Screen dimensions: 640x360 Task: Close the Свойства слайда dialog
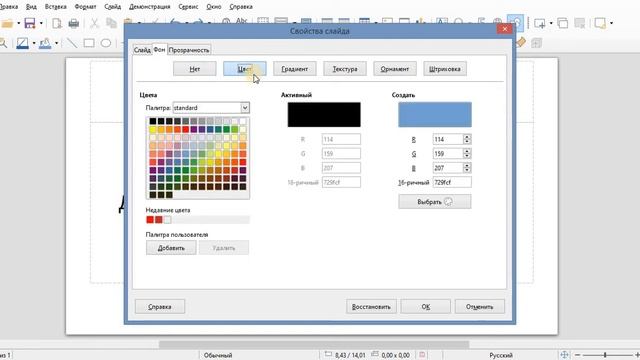click(x=505, y=29)
